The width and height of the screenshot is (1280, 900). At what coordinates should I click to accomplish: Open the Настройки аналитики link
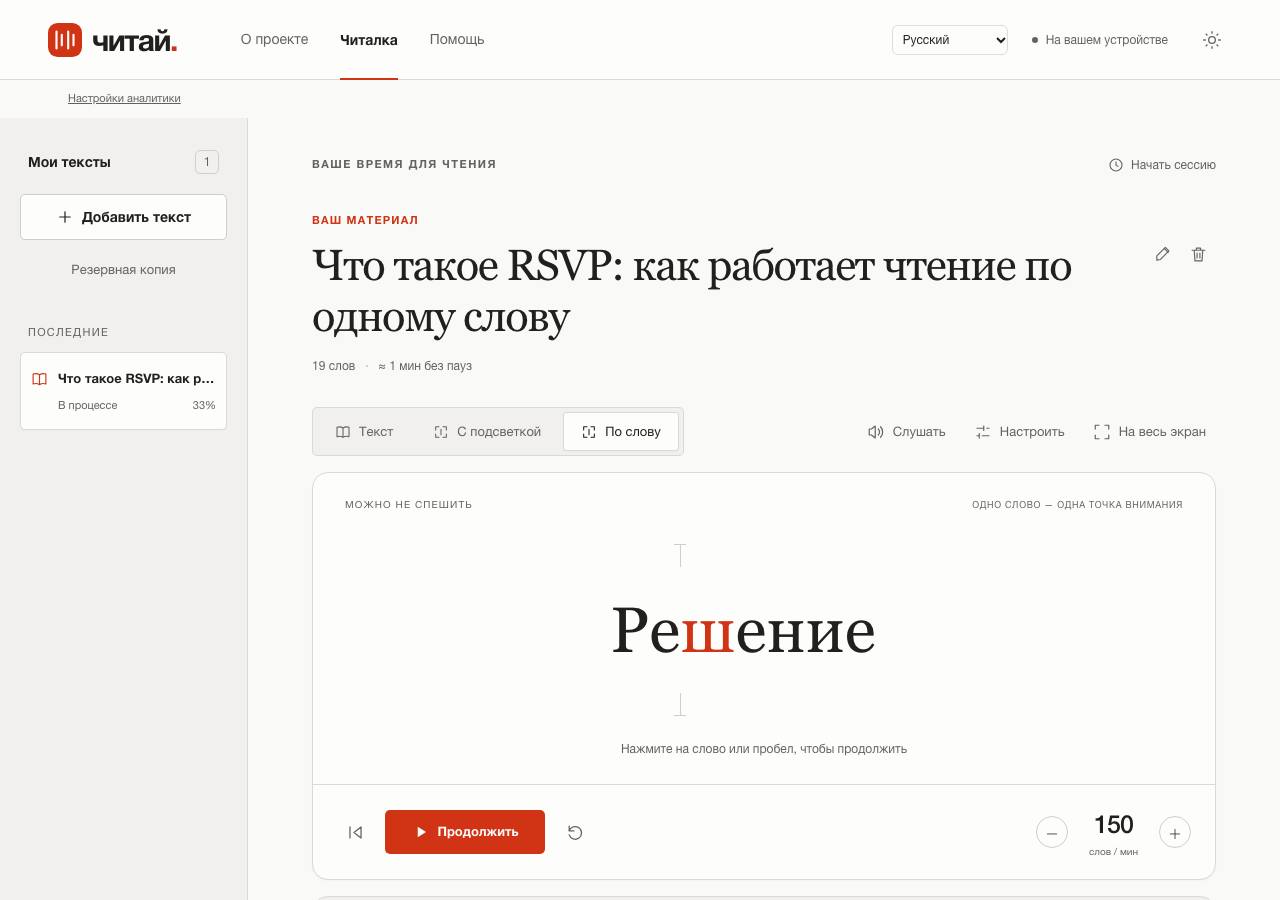(x=124, y=98)
